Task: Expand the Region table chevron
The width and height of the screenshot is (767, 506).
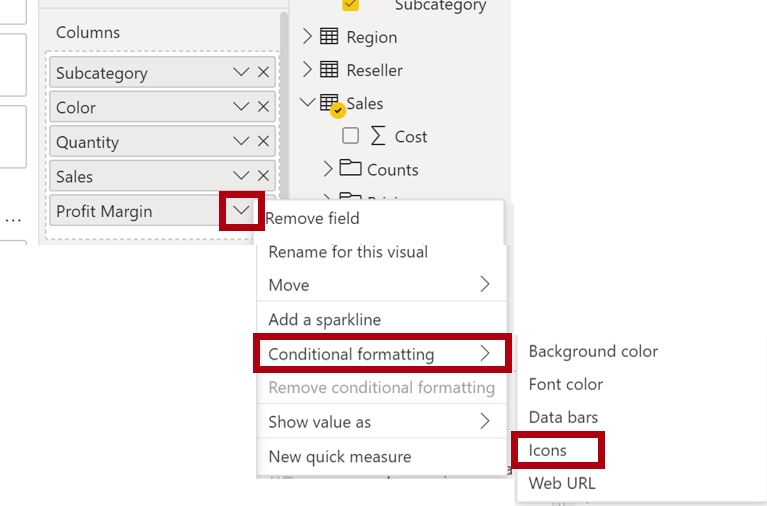Action: 307,36
